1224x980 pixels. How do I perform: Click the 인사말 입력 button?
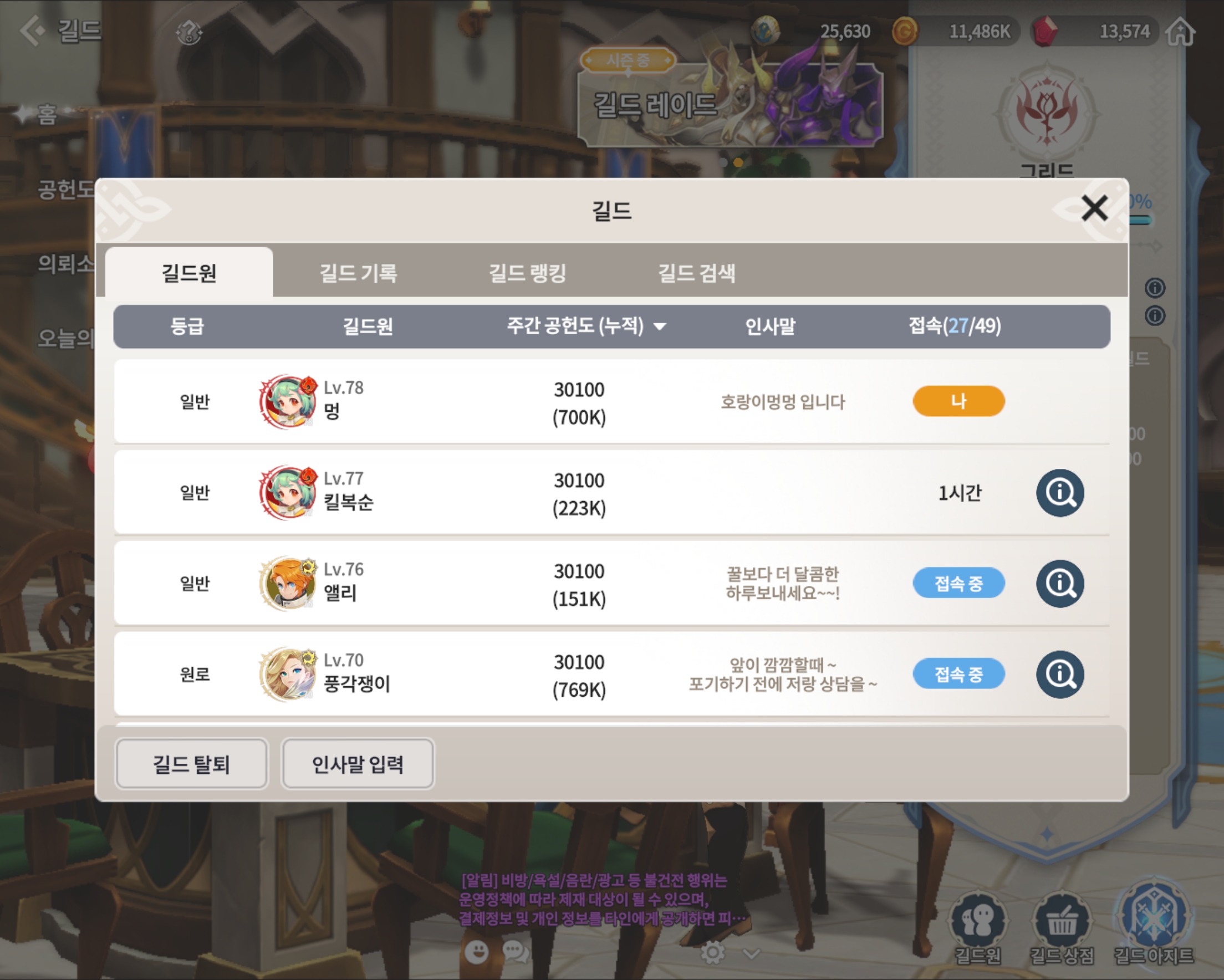coord(358,764)
